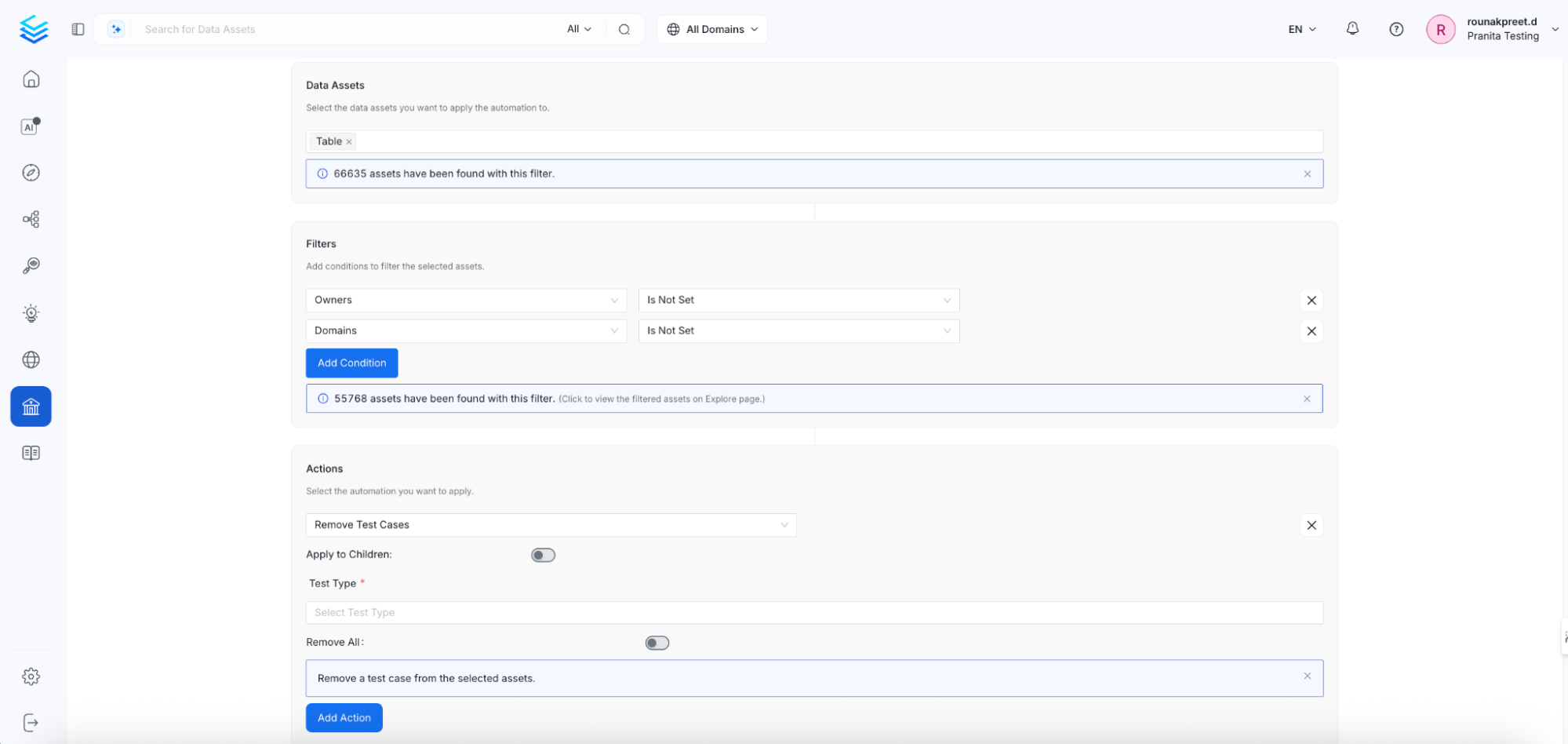Select the Explore compass icon
Screen dimensions: 1568x744
(x=31, y=173)
